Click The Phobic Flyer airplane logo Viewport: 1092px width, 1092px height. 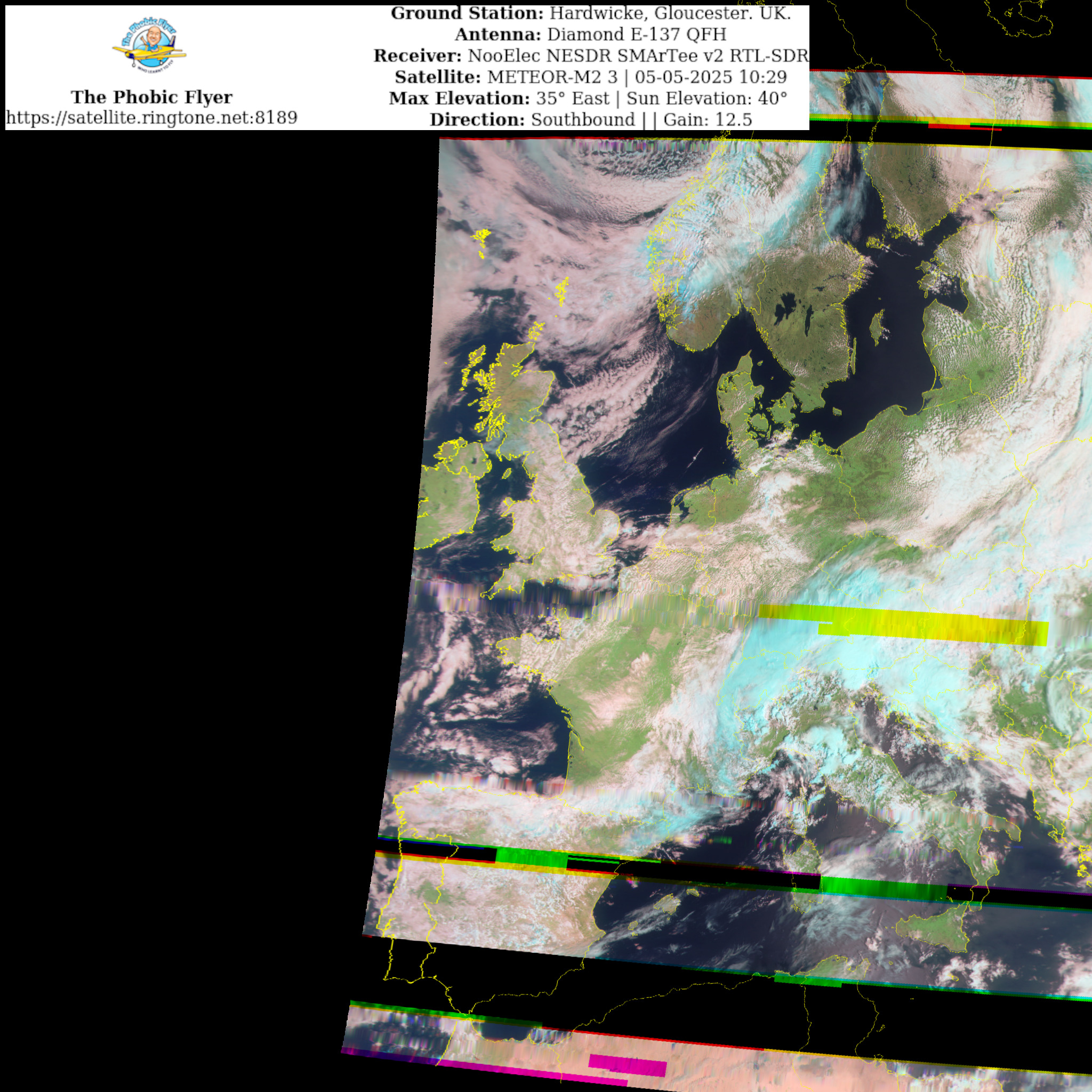149,45
